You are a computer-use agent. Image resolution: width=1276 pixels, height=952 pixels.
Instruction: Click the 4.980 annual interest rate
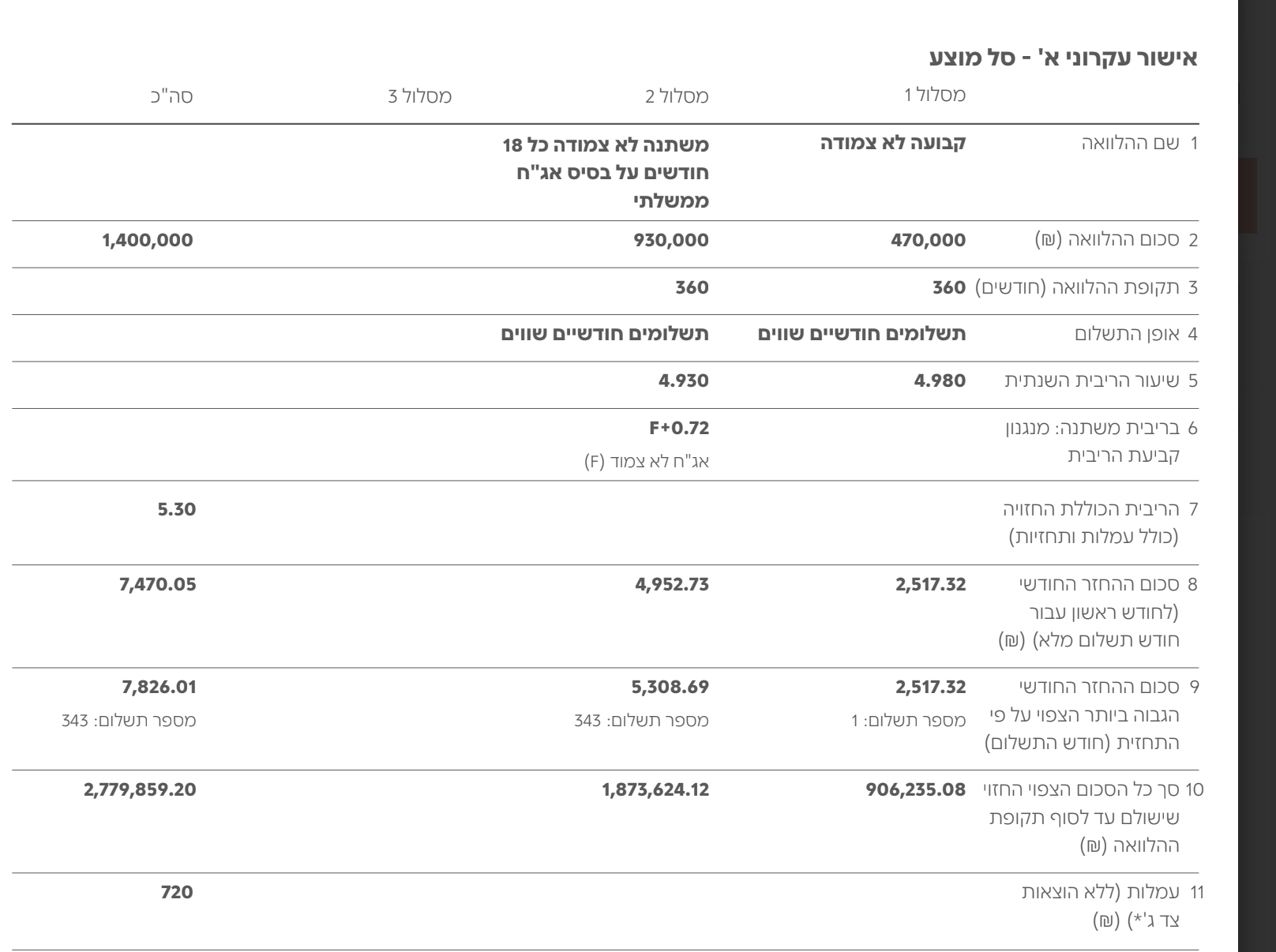939,380
